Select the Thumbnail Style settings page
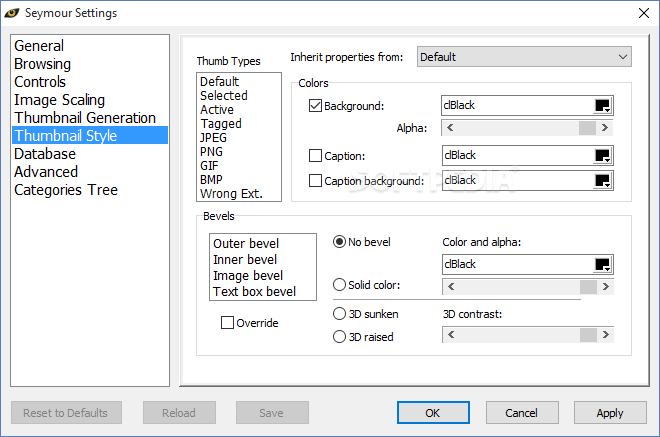 click(x=90, y=135)
